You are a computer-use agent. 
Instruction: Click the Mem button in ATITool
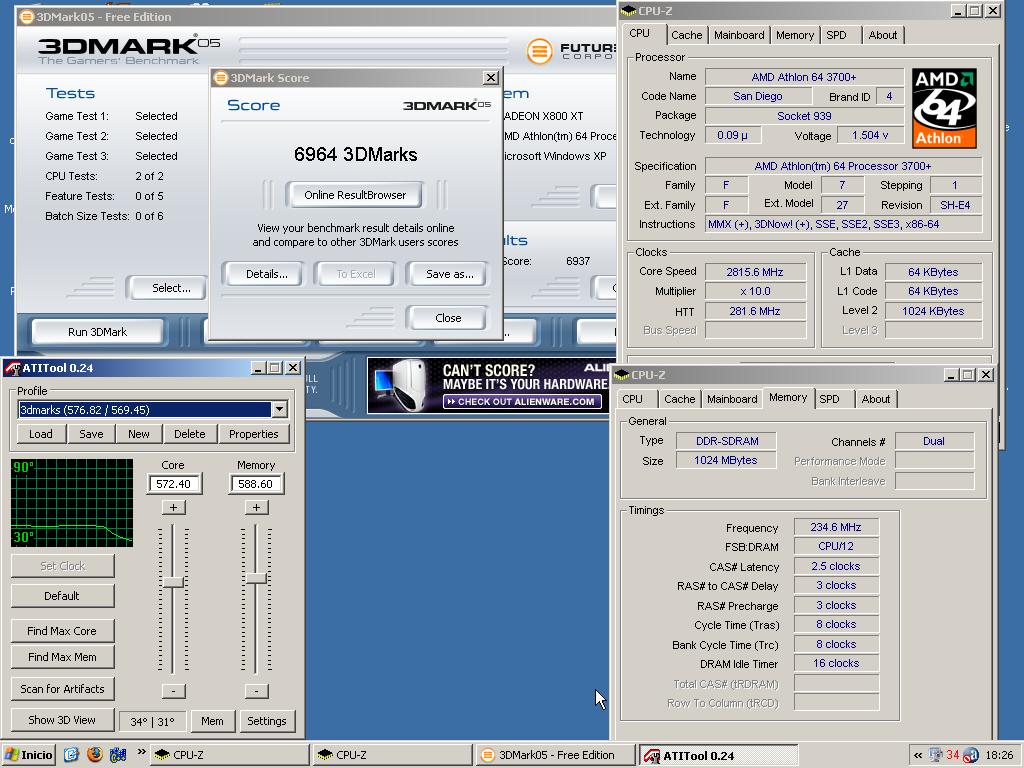(212, 721)
